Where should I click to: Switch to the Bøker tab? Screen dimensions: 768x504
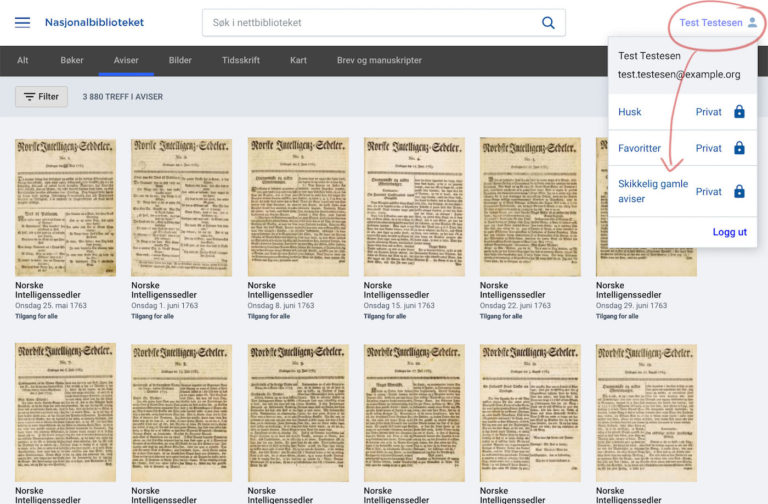click(72, 60)
